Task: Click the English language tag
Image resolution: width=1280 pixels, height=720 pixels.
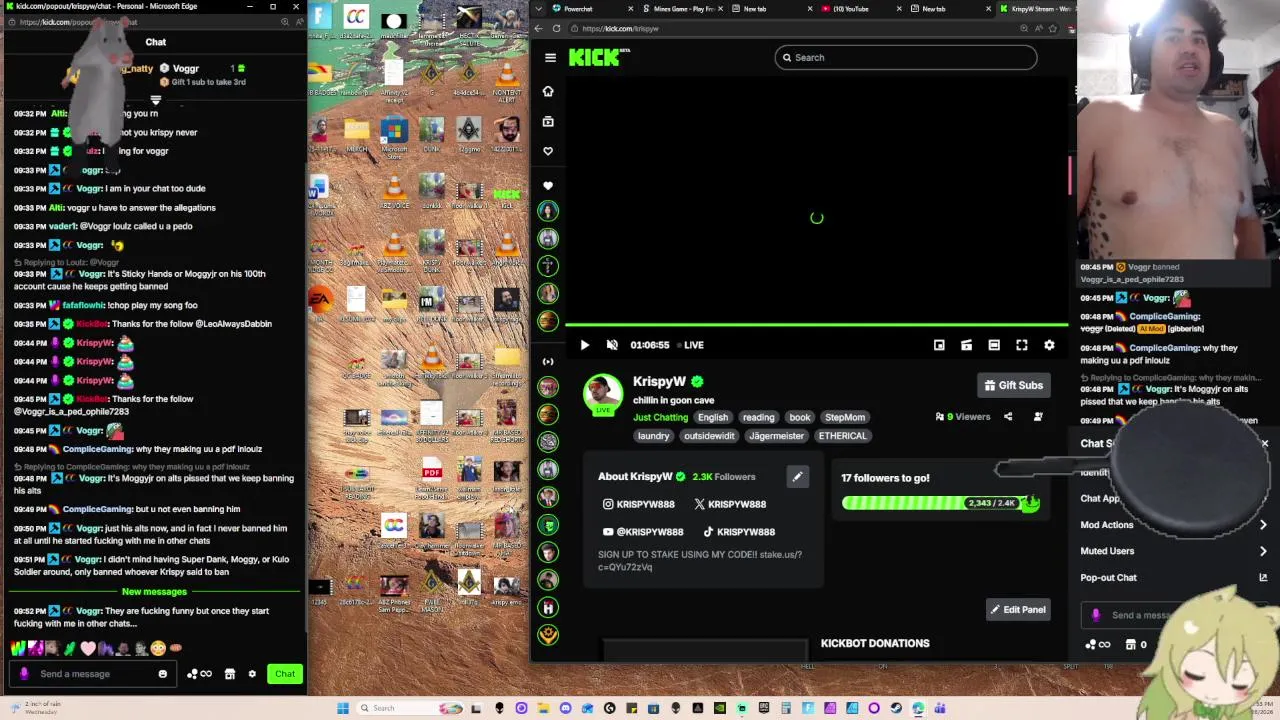Action: (x=713, y=417)
